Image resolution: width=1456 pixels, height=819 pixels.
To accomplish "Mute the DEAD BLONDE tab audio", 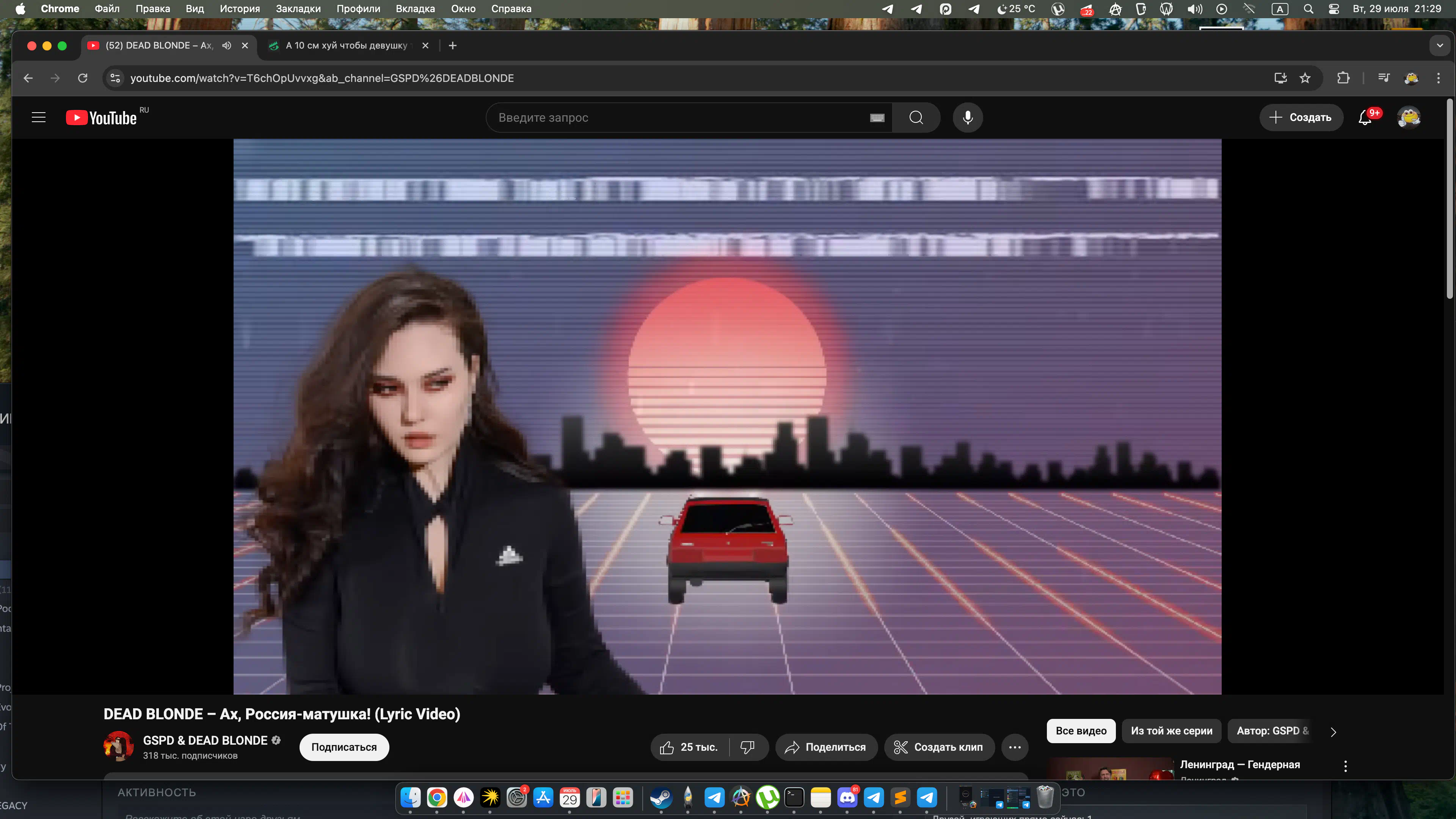I will click(227, 45).
